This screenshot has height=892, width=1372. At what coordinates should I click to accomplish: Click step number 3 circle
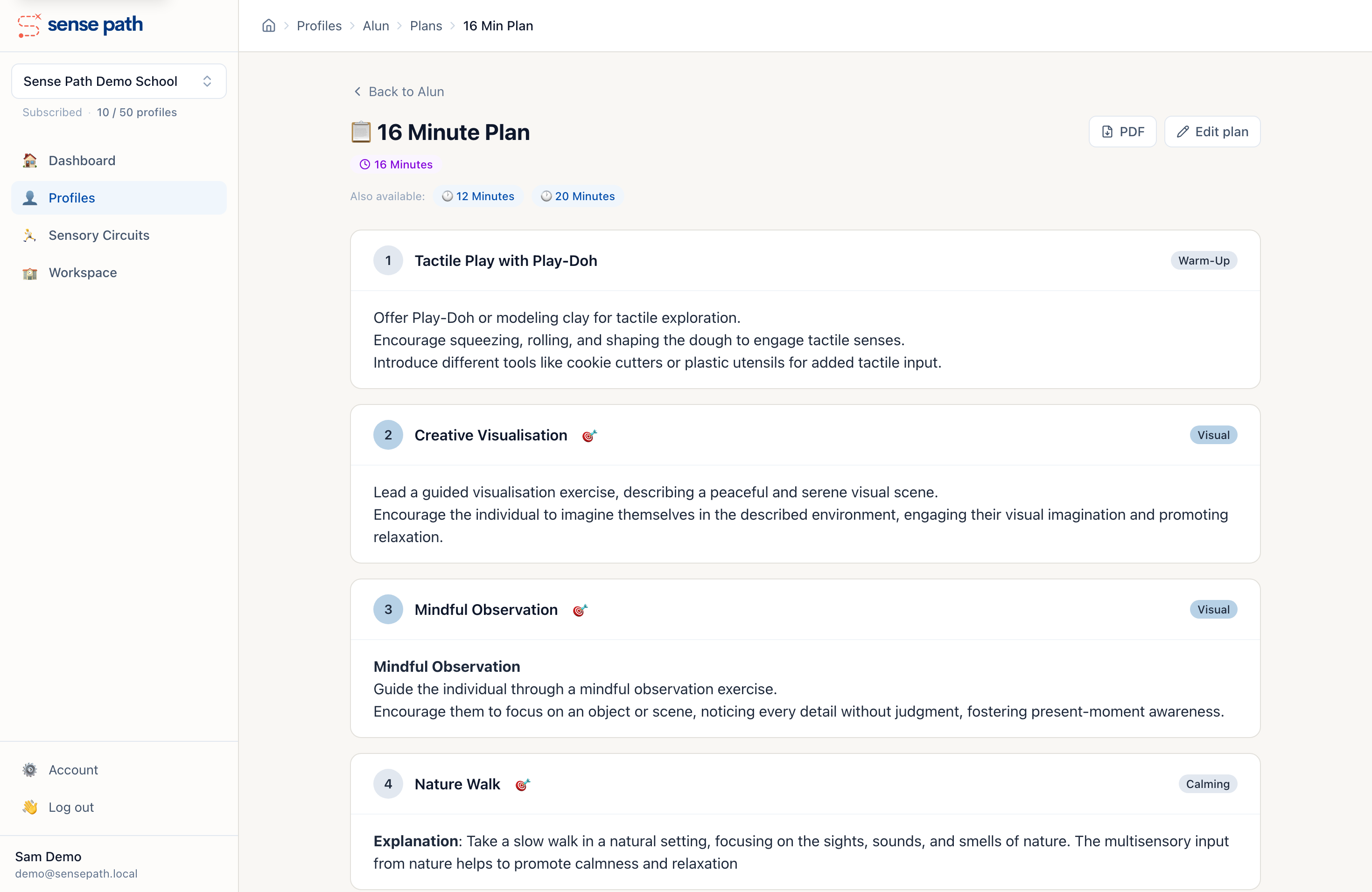(x=388, y=610)
